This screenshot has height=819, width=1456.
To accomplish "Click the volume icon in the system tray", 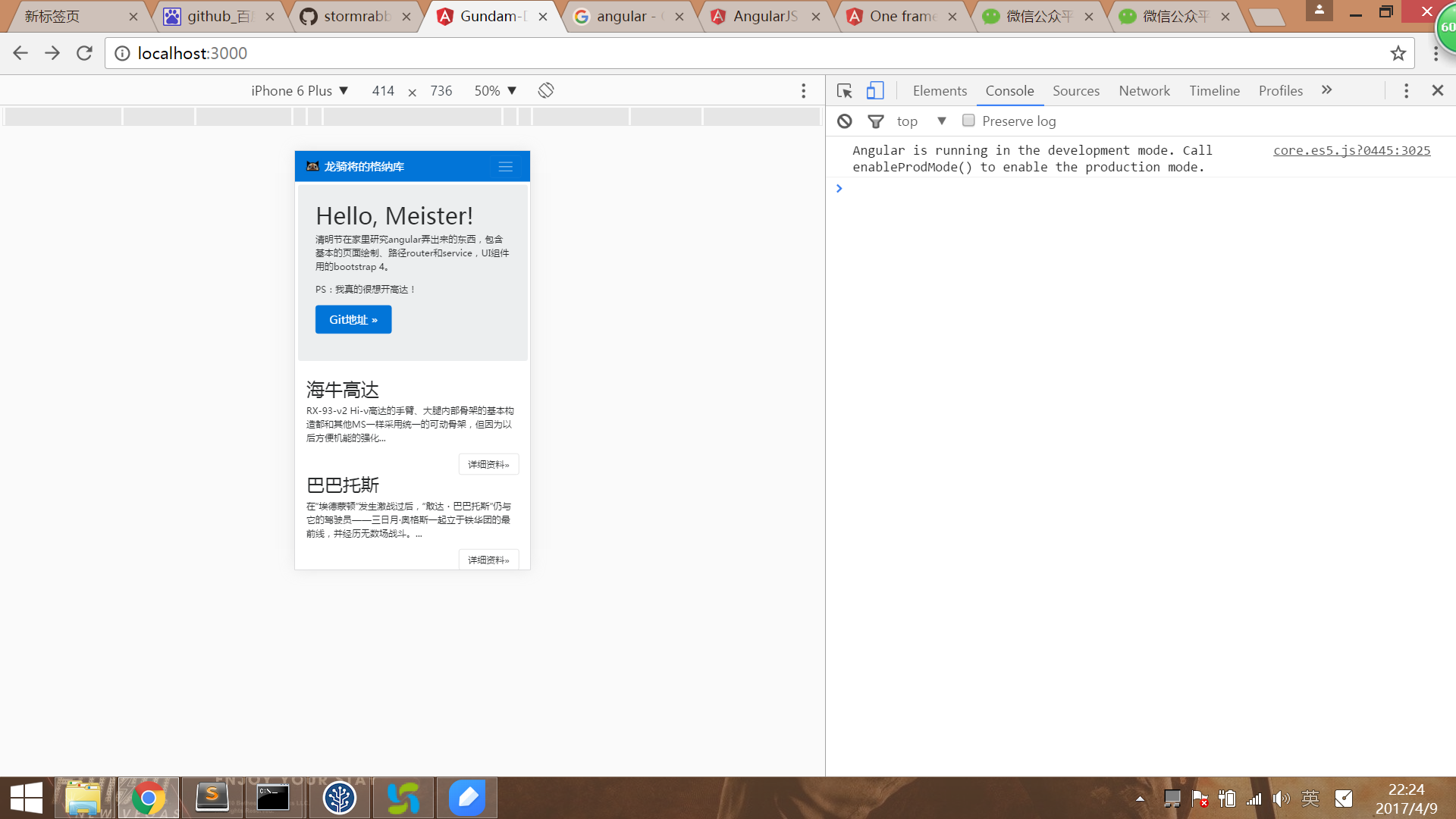I will click(x=1282, y=799).
